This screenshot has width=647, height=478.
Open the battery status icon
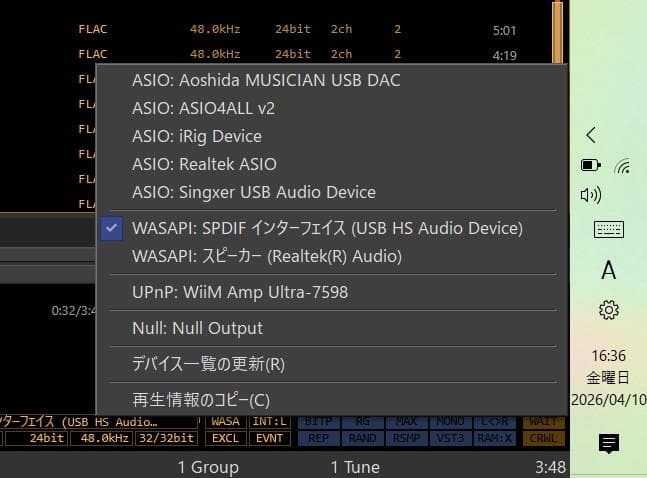click(590, 166)
